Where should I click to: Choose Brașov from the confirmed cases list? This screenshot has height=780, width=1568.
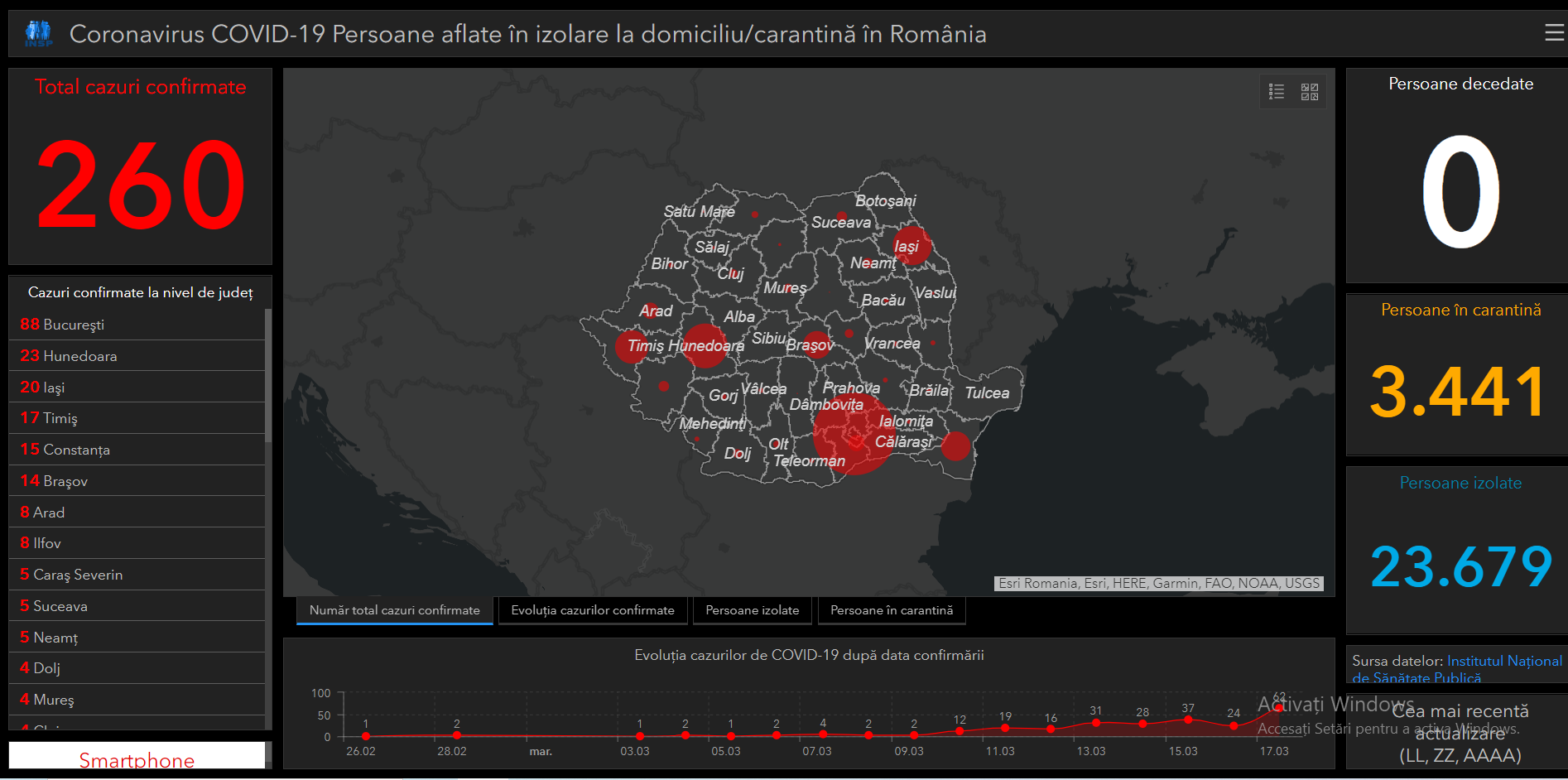point(137,481)
